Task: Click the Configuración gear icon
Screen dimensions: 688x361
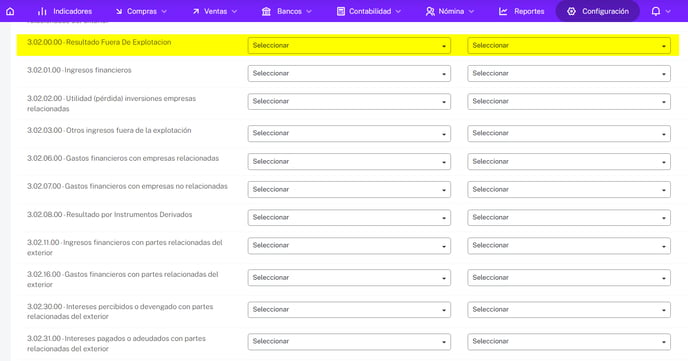Action: (571, 11)
